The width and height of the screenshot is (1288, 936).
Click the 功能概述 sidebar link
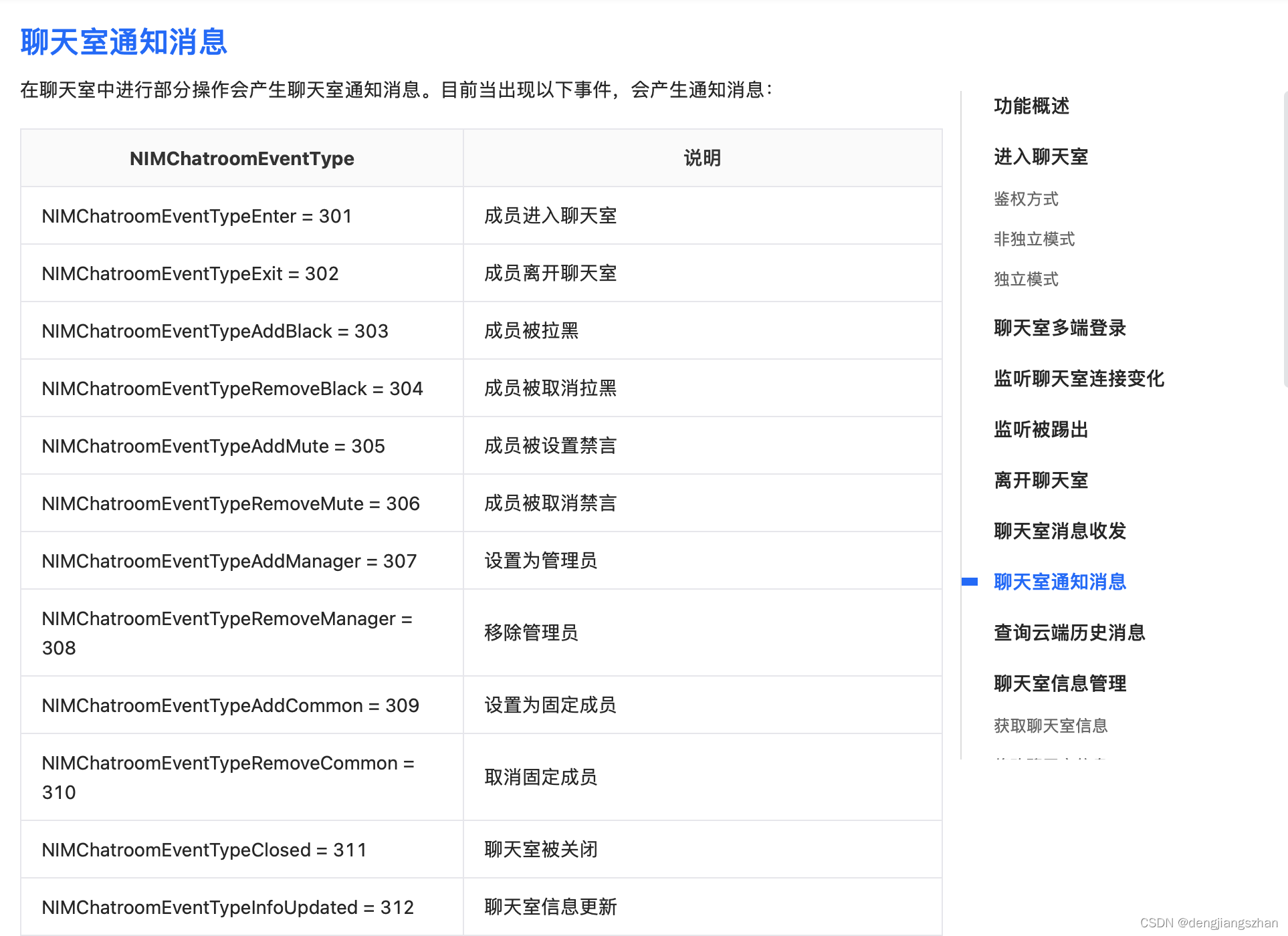pos(1031,106)
